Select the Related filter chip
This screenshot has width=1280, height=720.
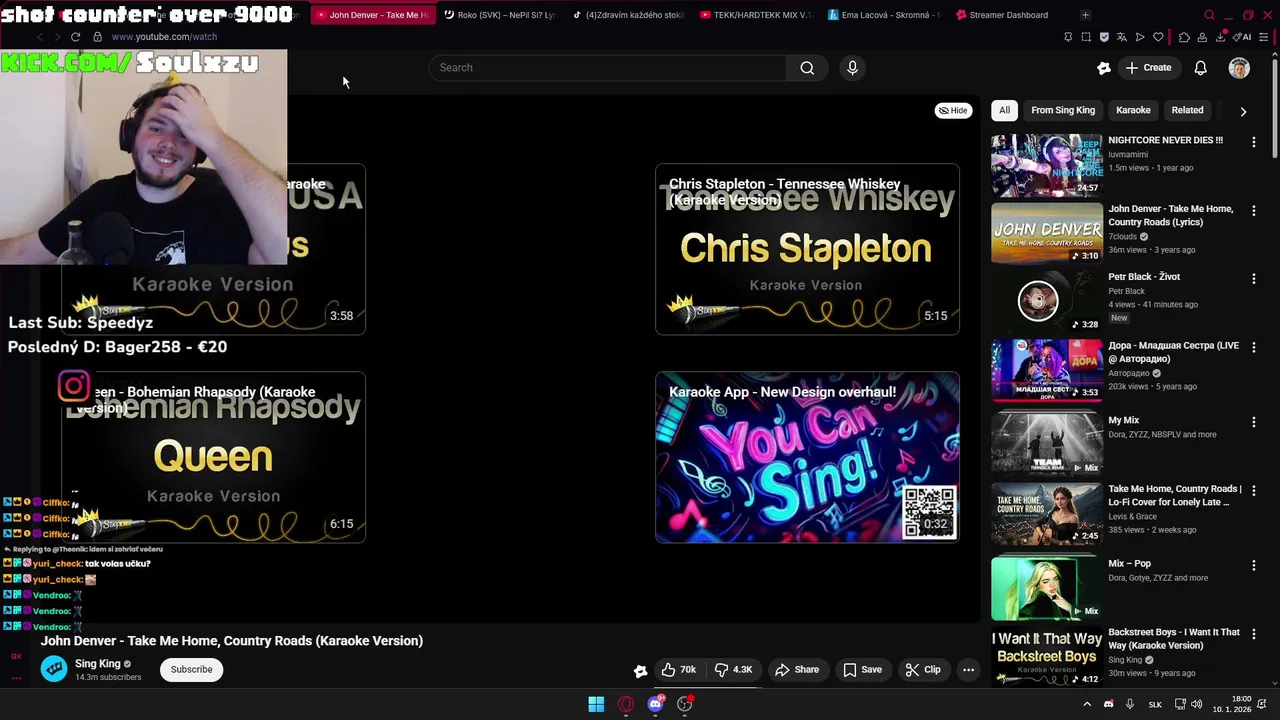click(1187, 110)
